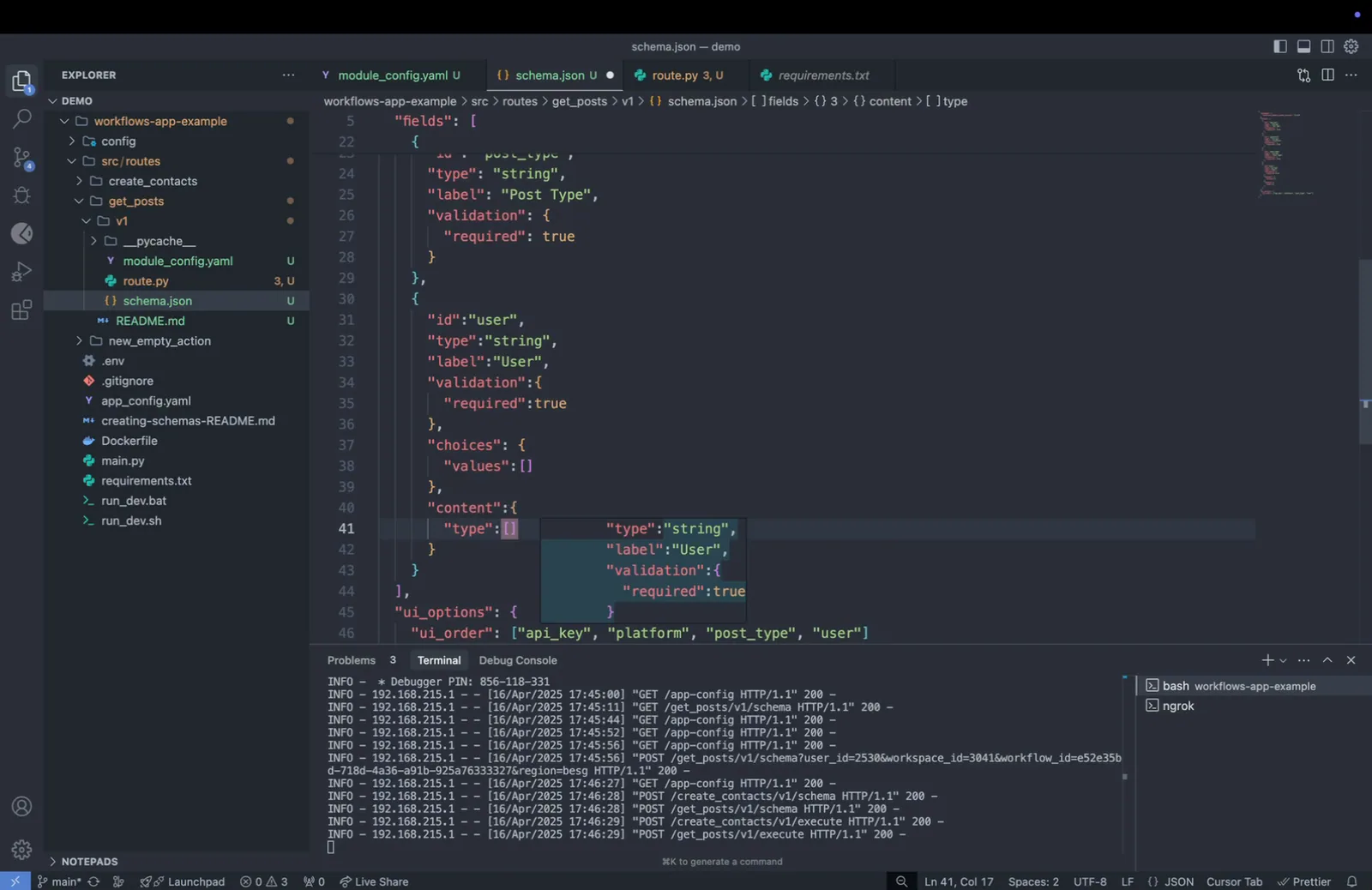Expand the config folder

pyautogui.click(x=177, y=141)
